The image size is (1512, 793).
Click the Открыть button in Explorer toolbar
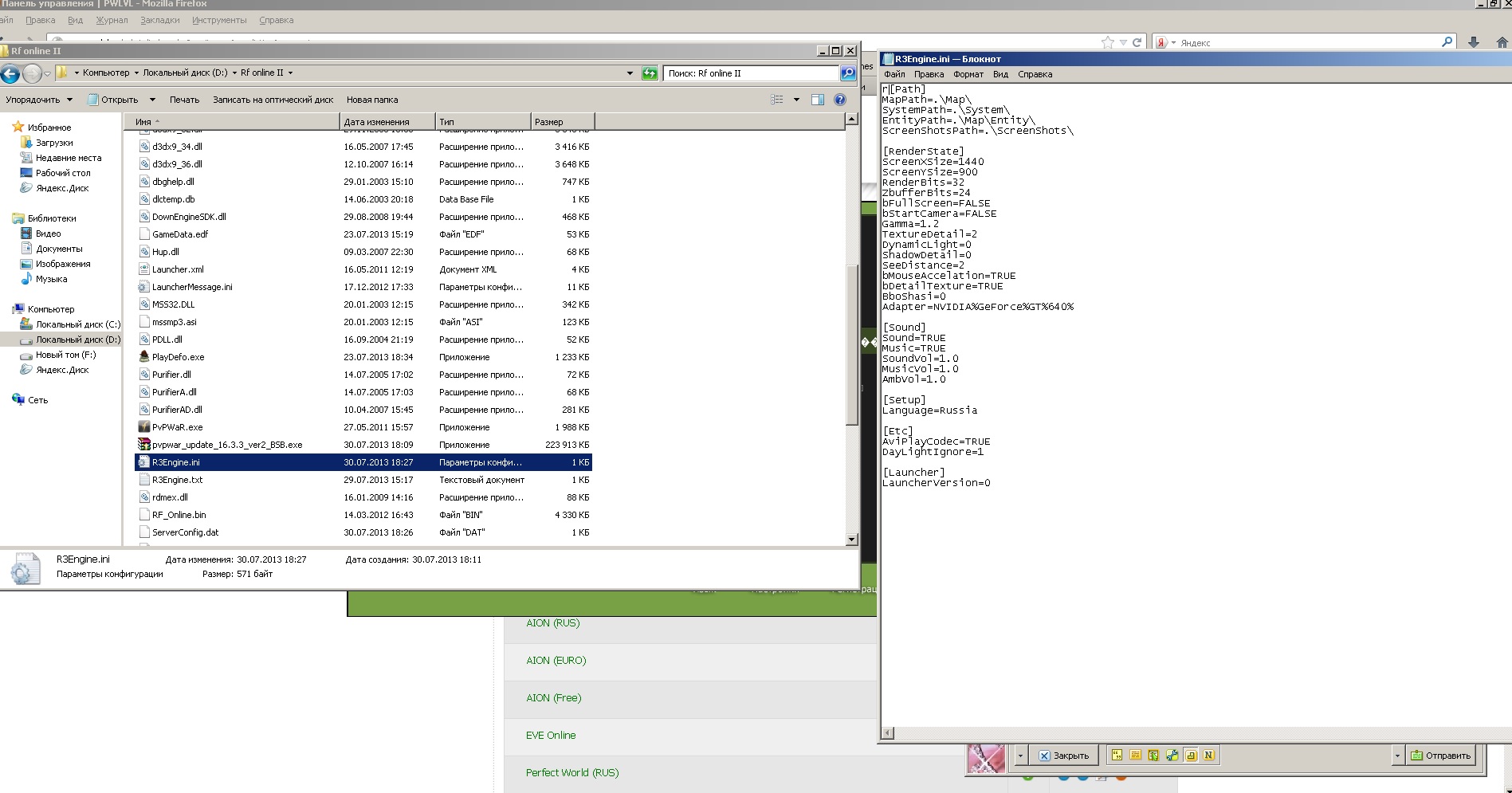(x=112, y=100)
